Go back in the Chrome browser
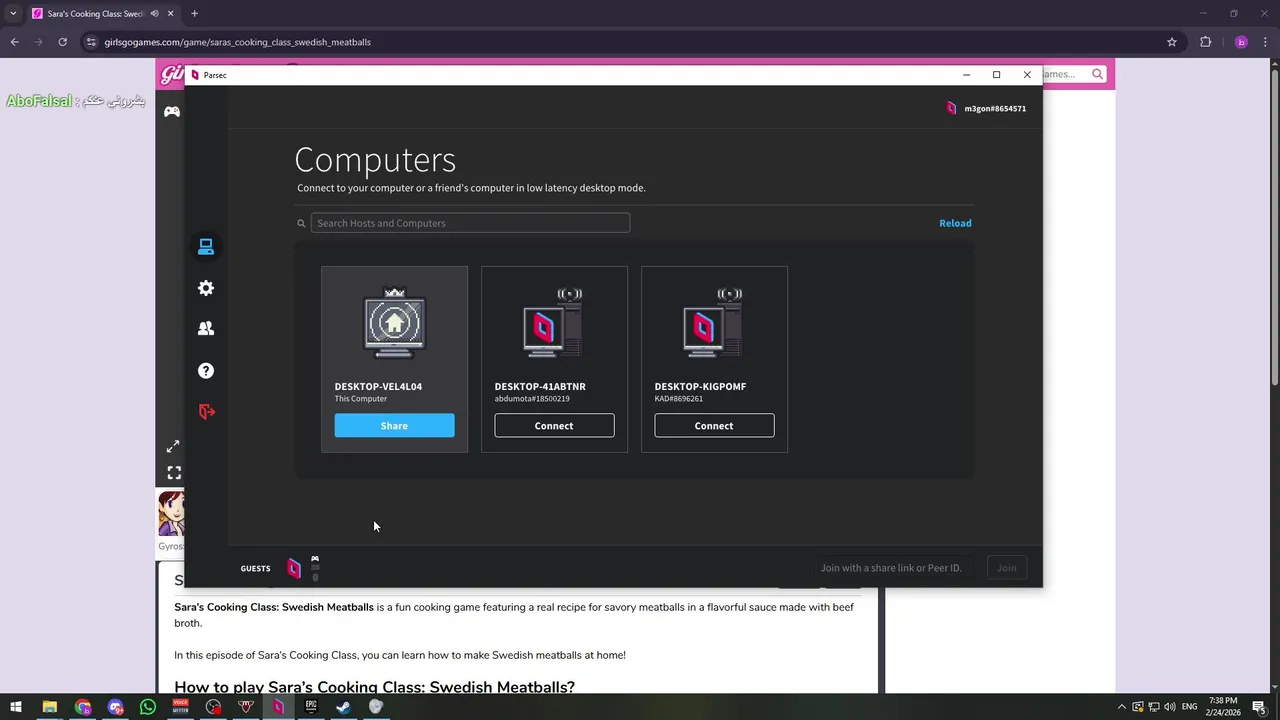 point(15,42)
